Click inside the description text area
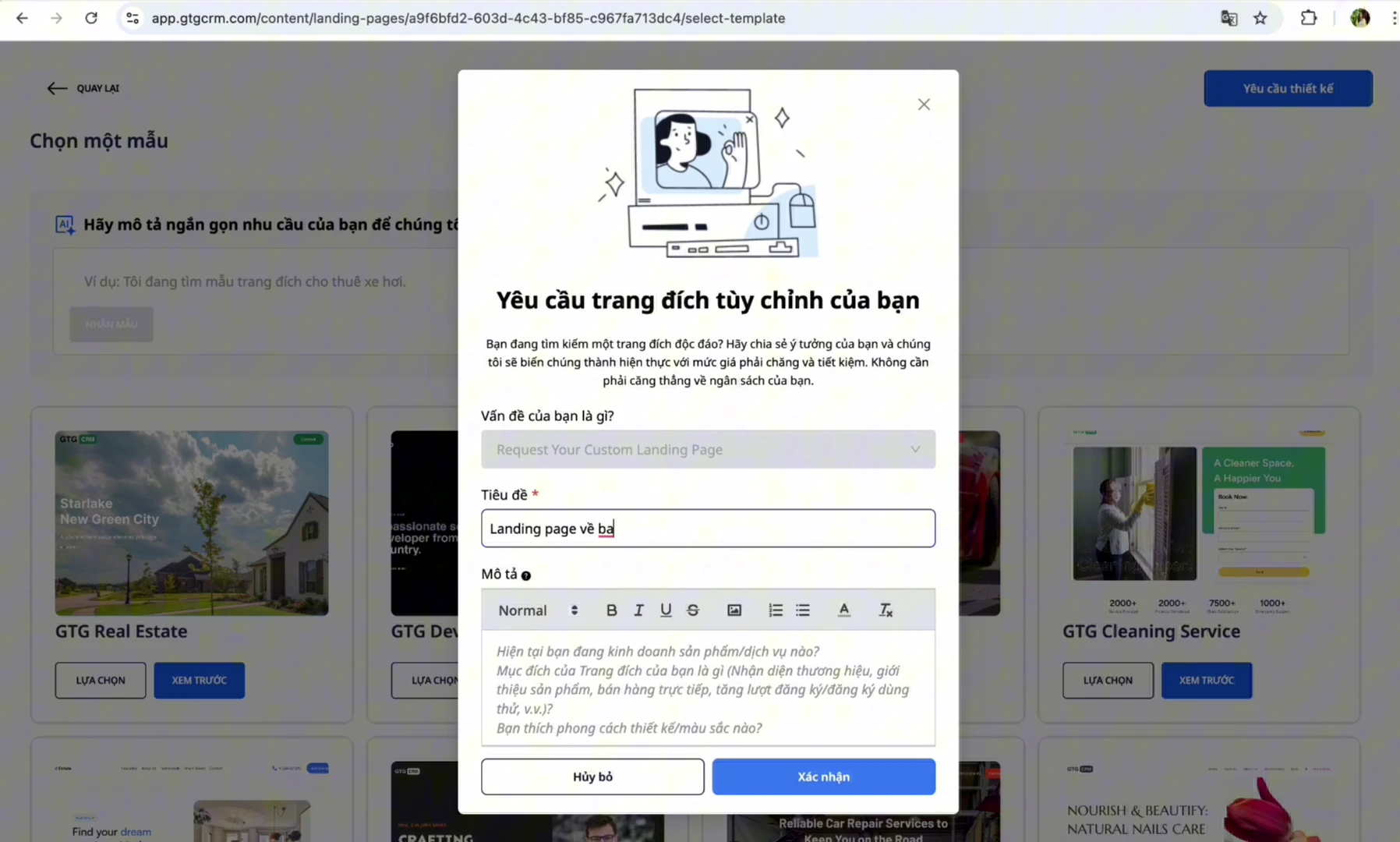Screen dimensions: 1400x842 click(708, 688)
